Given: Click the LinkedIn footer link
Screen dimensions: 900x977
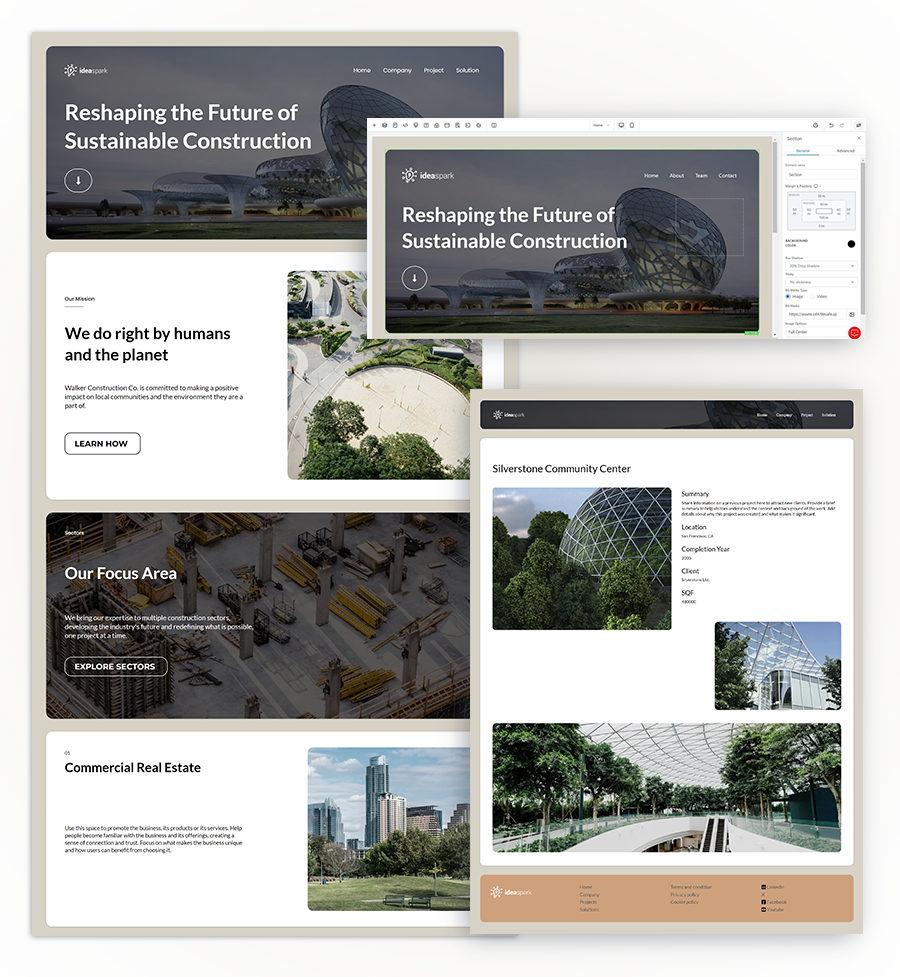Looking at the screenshot, I should (x=773, y=887).
